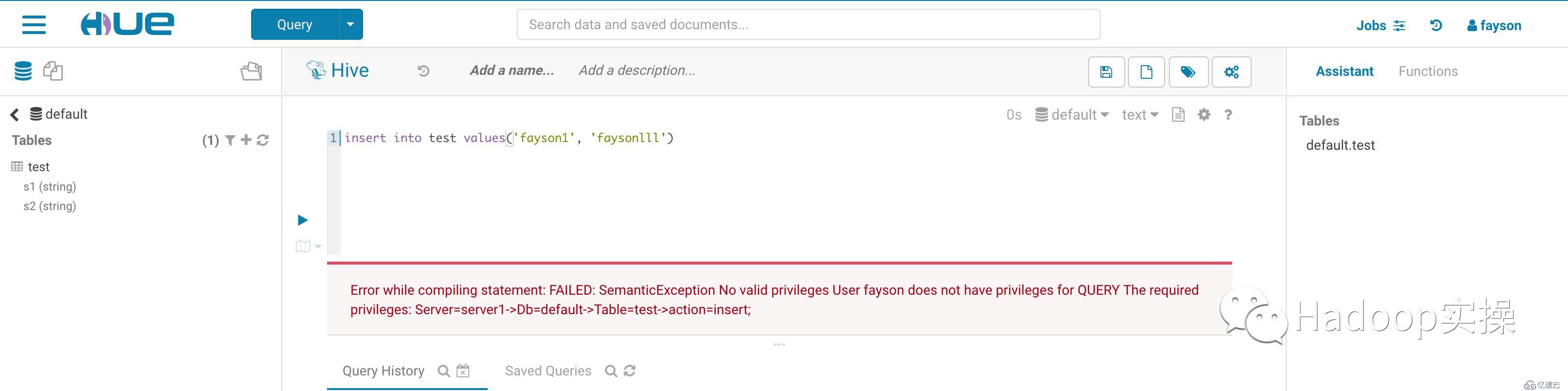Image resolution: width=1568 pixels, height=391 pixels.
Task: Open the query history clock icon near Hive
Action: tap(424, 71)
